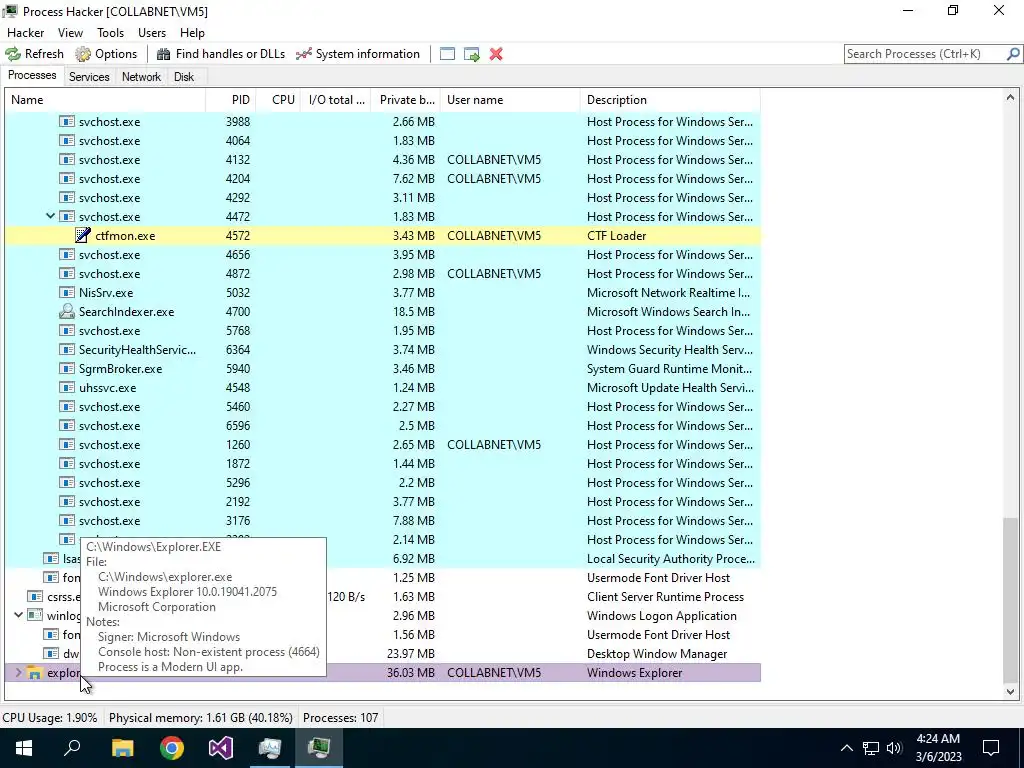The width and height of the screenshot is (1024, 768).
Task: Click the Physical memory status entry
Action: click(200, 718)
